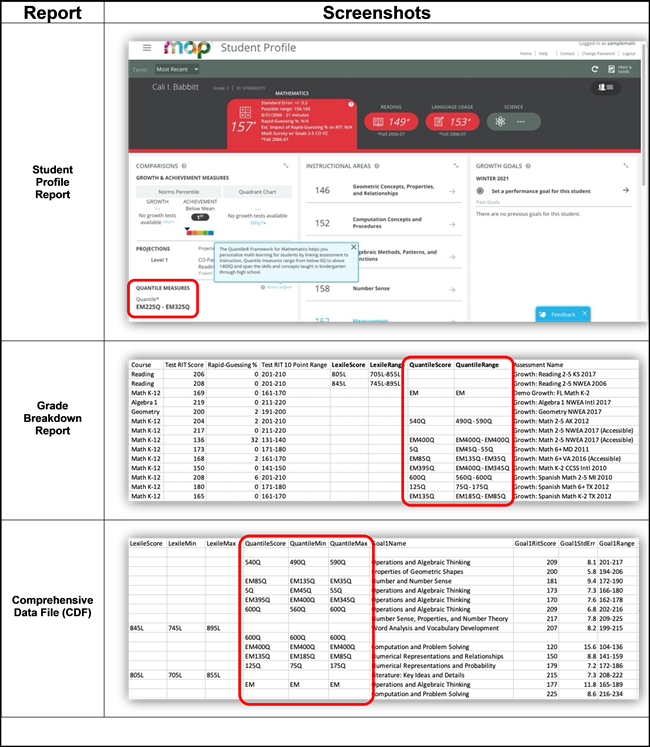Select the performance goal radio option
Image resolution: width=650 pixels, height=747 pixels.
(480, 190)
